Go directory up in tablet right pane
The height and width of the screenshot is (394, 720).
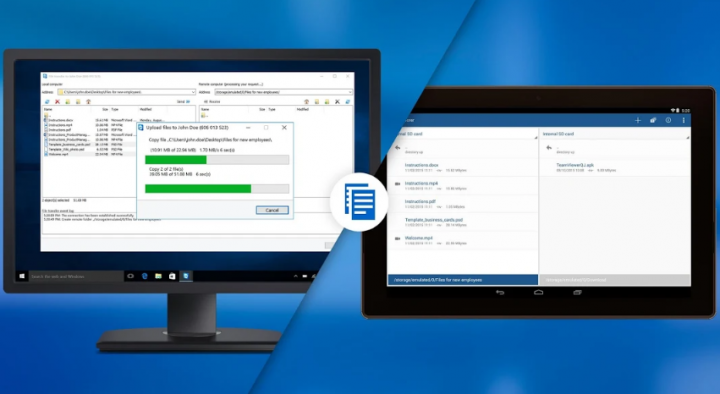549,148
